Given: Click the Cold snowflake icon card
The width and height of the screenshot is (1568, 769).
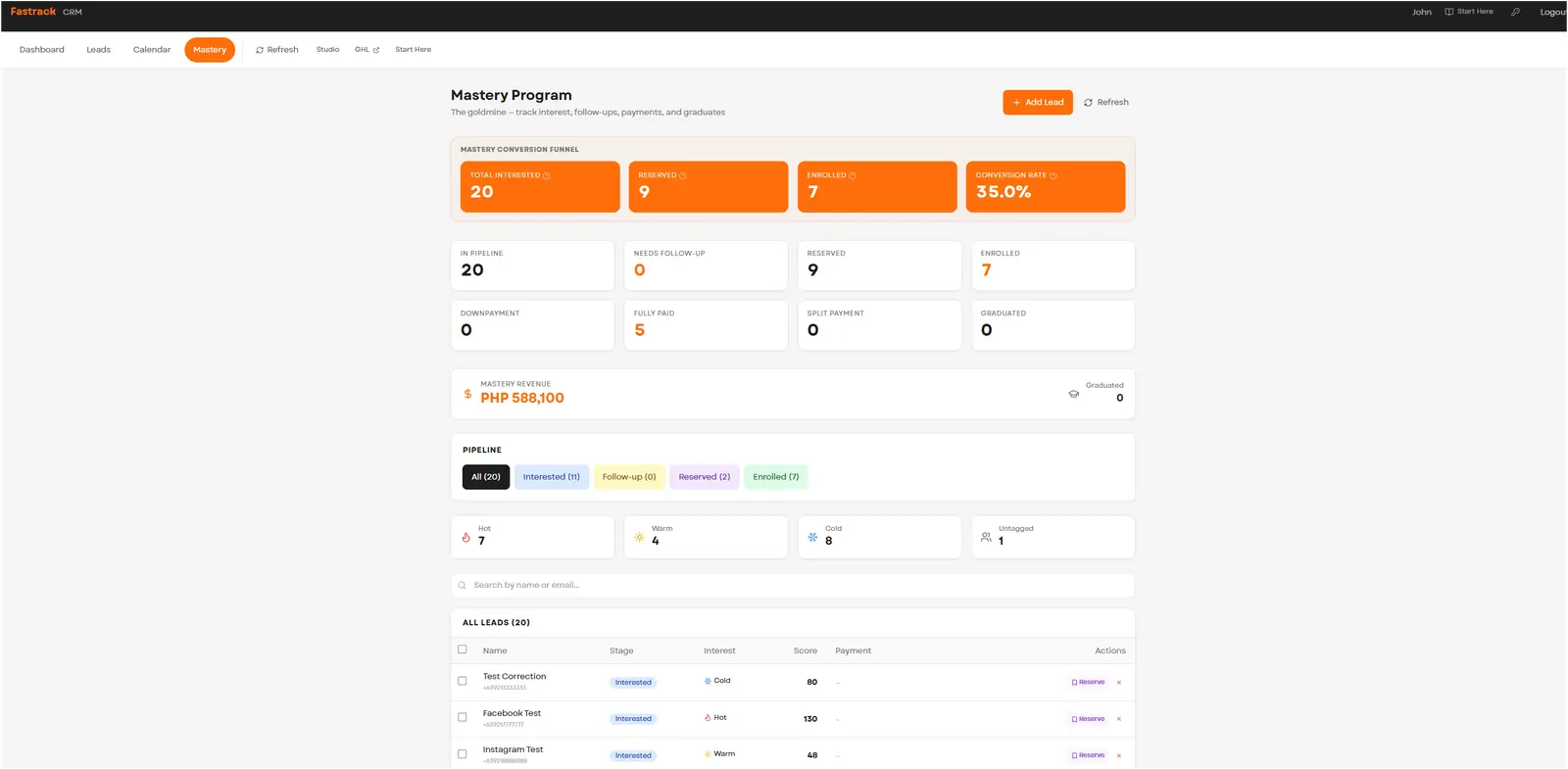Looking at the screenshot, I should click(x=879, y=537).
